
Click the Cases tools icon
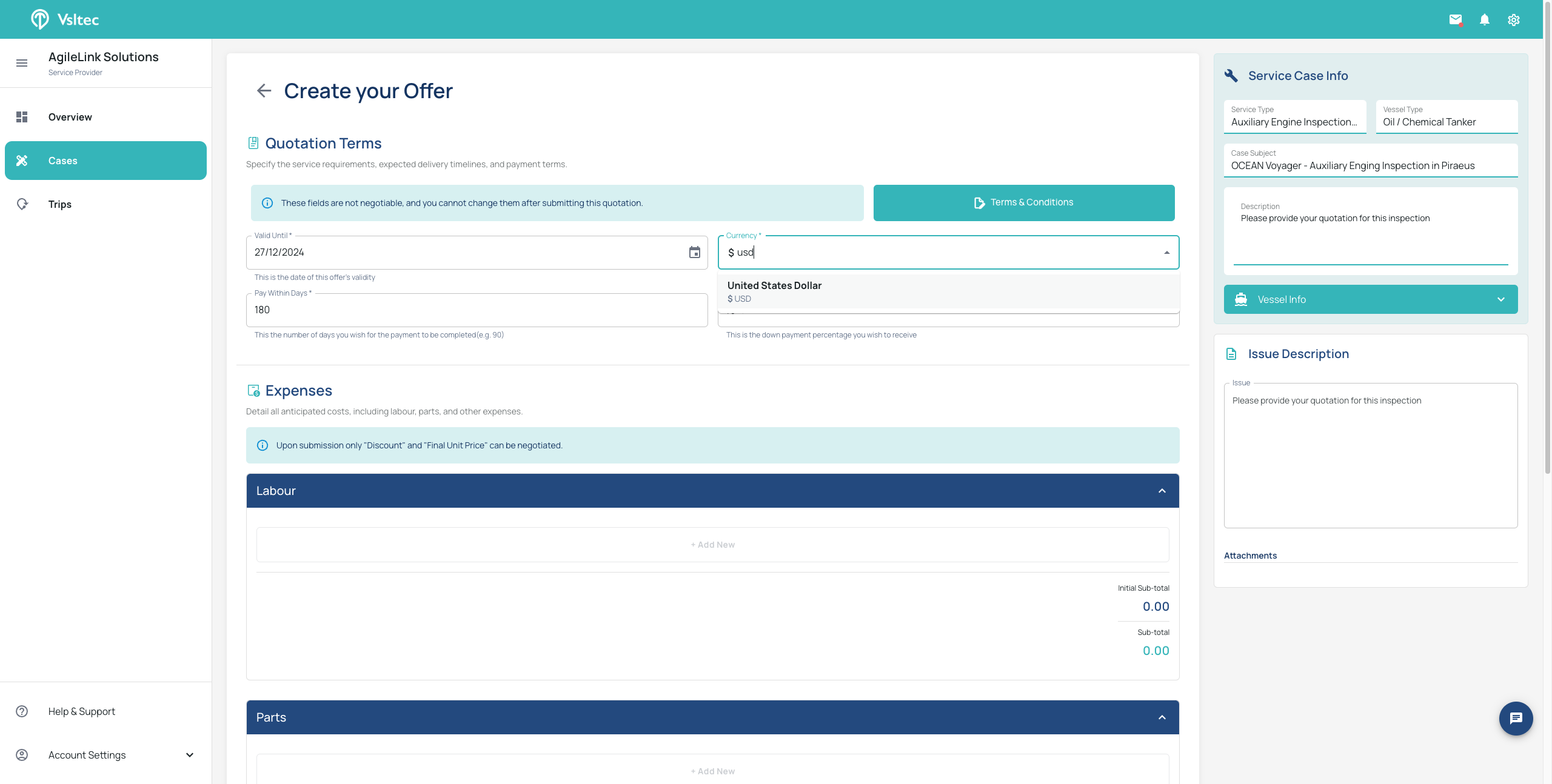click(22, 161)
